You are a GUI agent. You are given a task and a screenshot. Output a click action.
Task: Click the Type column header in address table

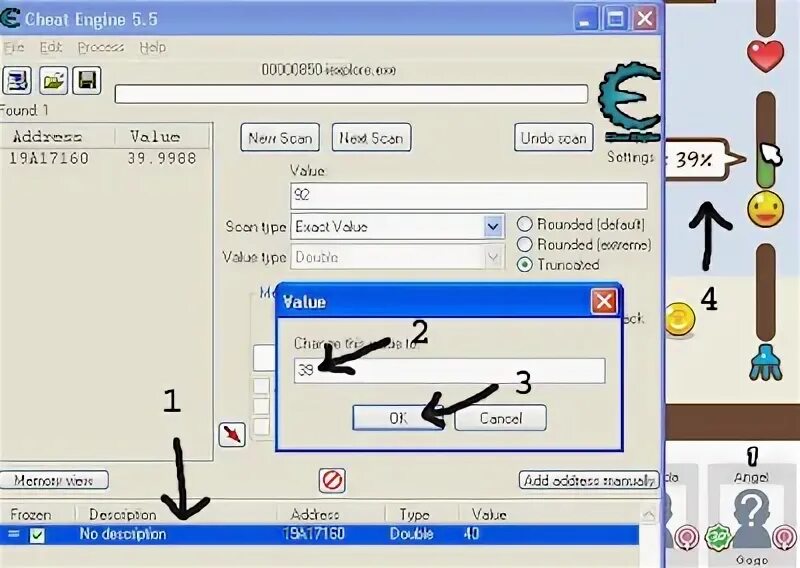(x=414, y=514)
